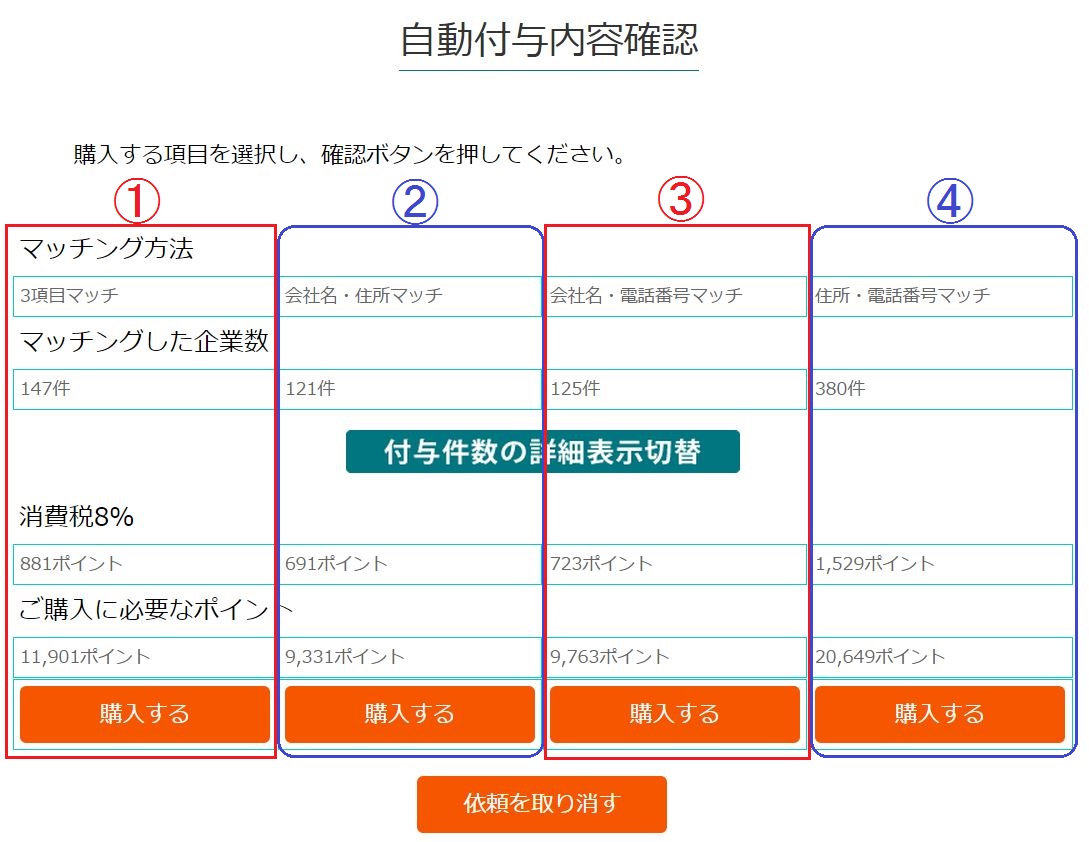
Task: Select the 147件 matched companies field
Action: (x=143, y=389)
